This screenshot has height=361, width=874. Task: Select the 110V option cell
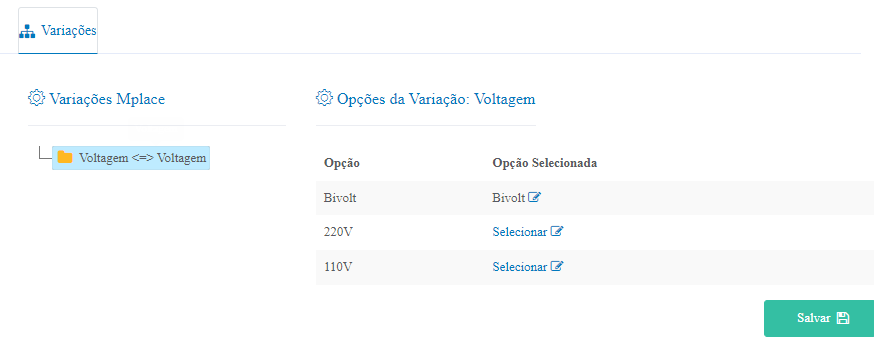pyautogui.click(x=338, y=267)
